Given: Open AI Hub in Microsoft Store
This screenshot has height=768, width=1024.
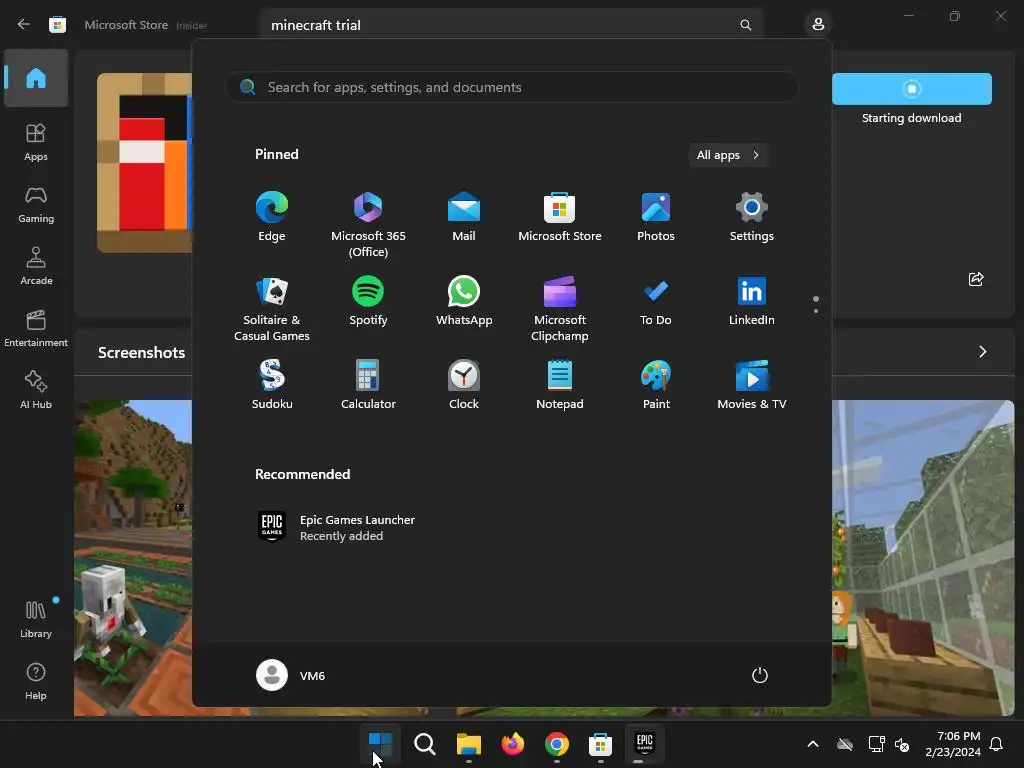Looking at the screenshot, I should [36, 390].
